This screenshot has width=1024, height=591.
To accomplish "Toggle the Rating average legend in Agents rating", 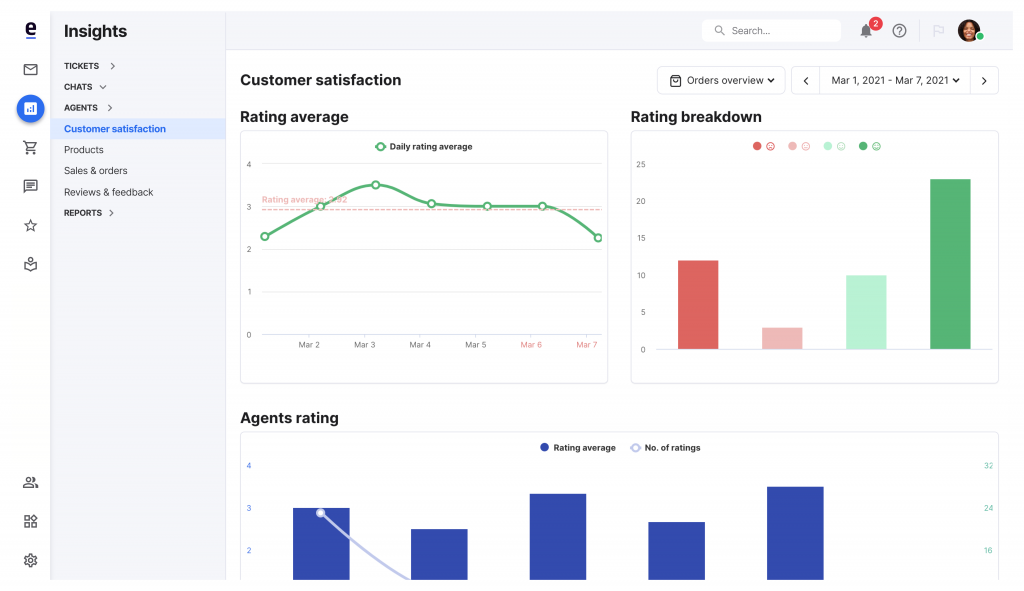I will [x=577, y=447].
